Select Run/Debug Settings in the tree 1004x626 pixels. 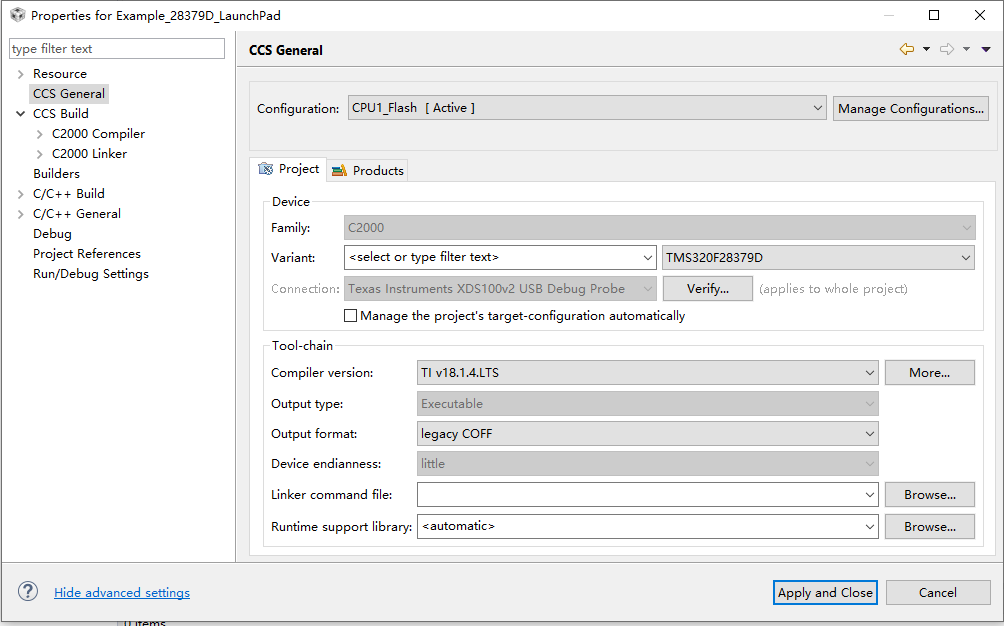[91, 273]
